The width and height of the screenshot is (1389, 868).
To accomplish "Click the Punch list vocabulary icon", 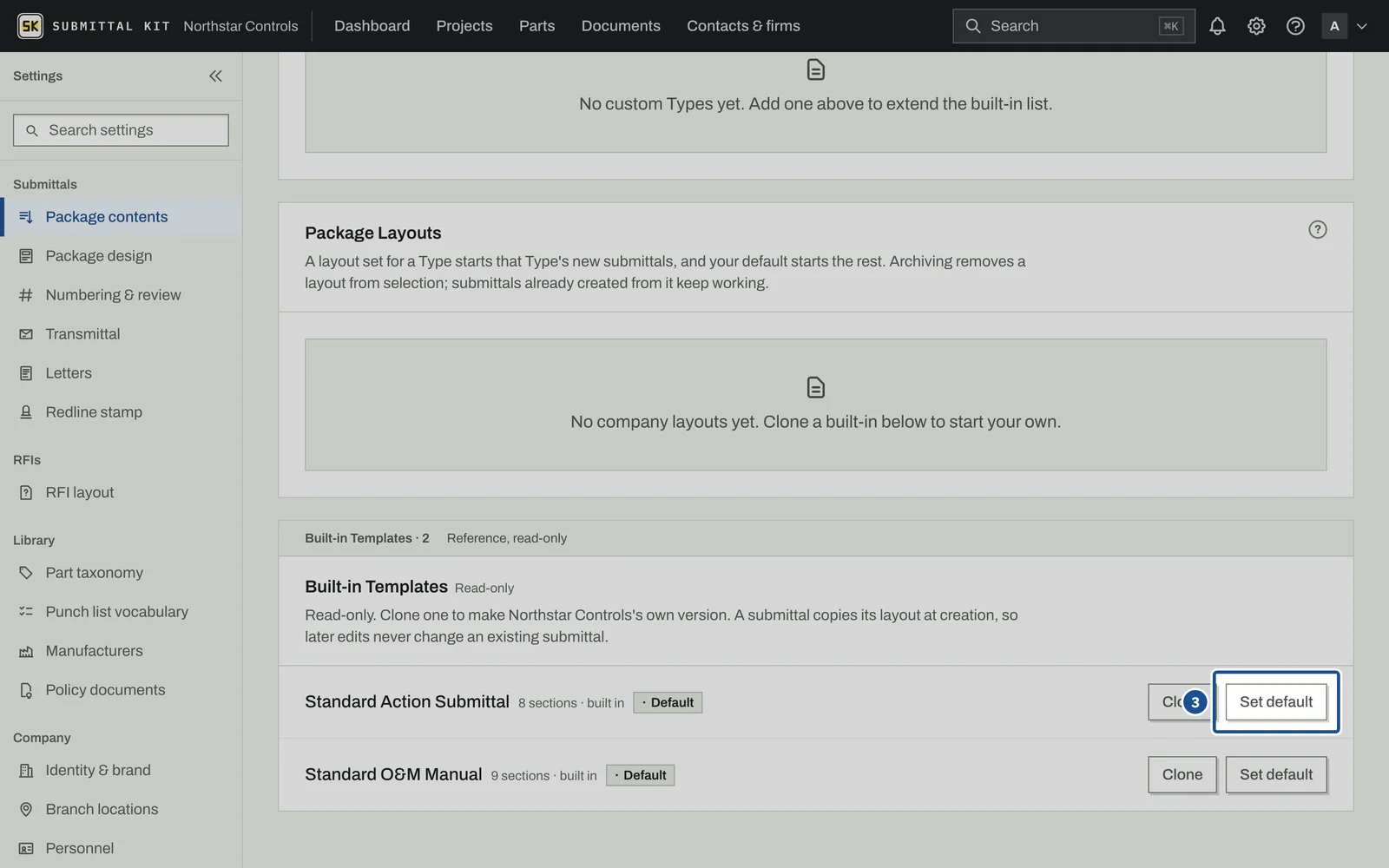I will point(26,612).
